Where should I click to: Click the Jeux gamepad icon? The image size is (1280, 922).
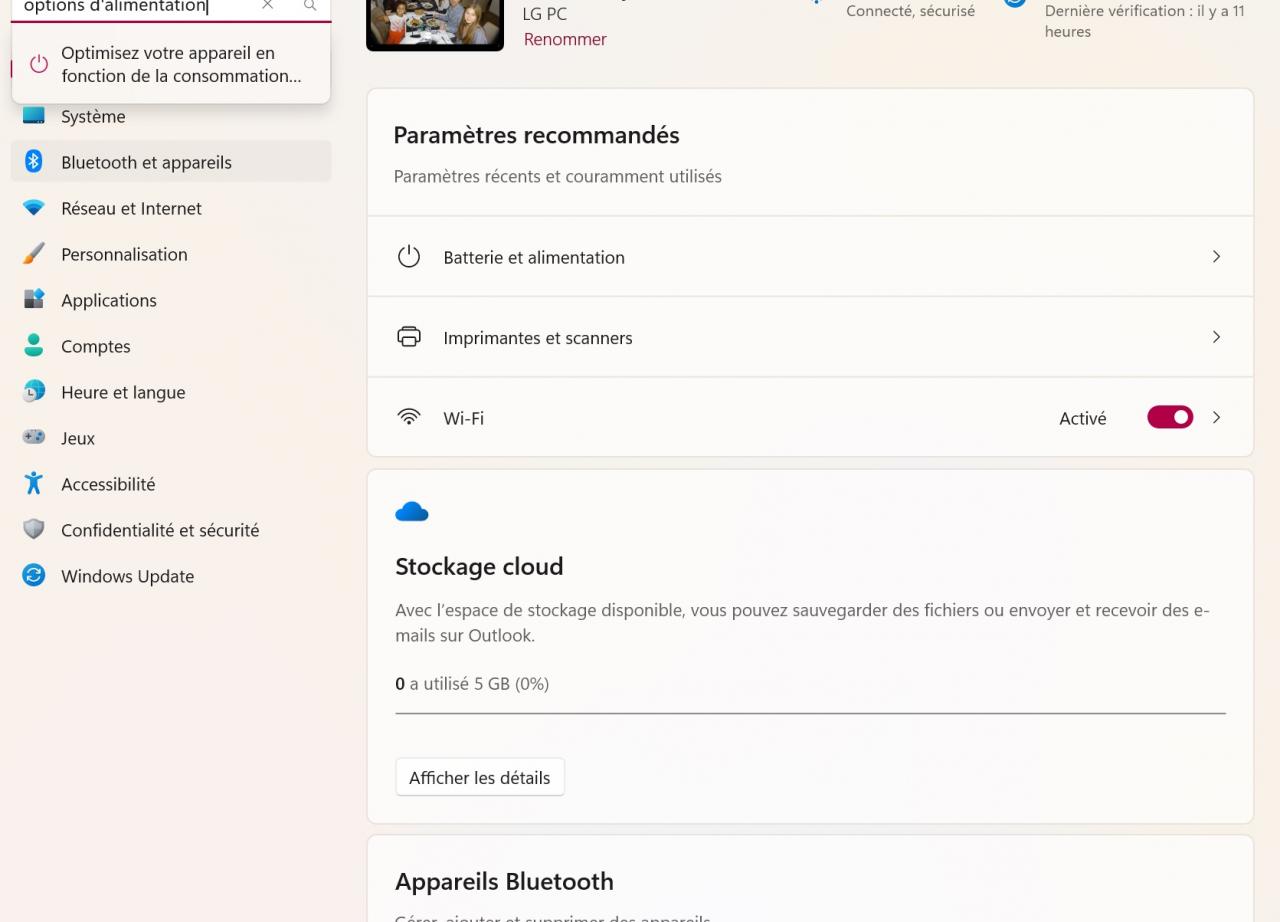pos(34,438)
